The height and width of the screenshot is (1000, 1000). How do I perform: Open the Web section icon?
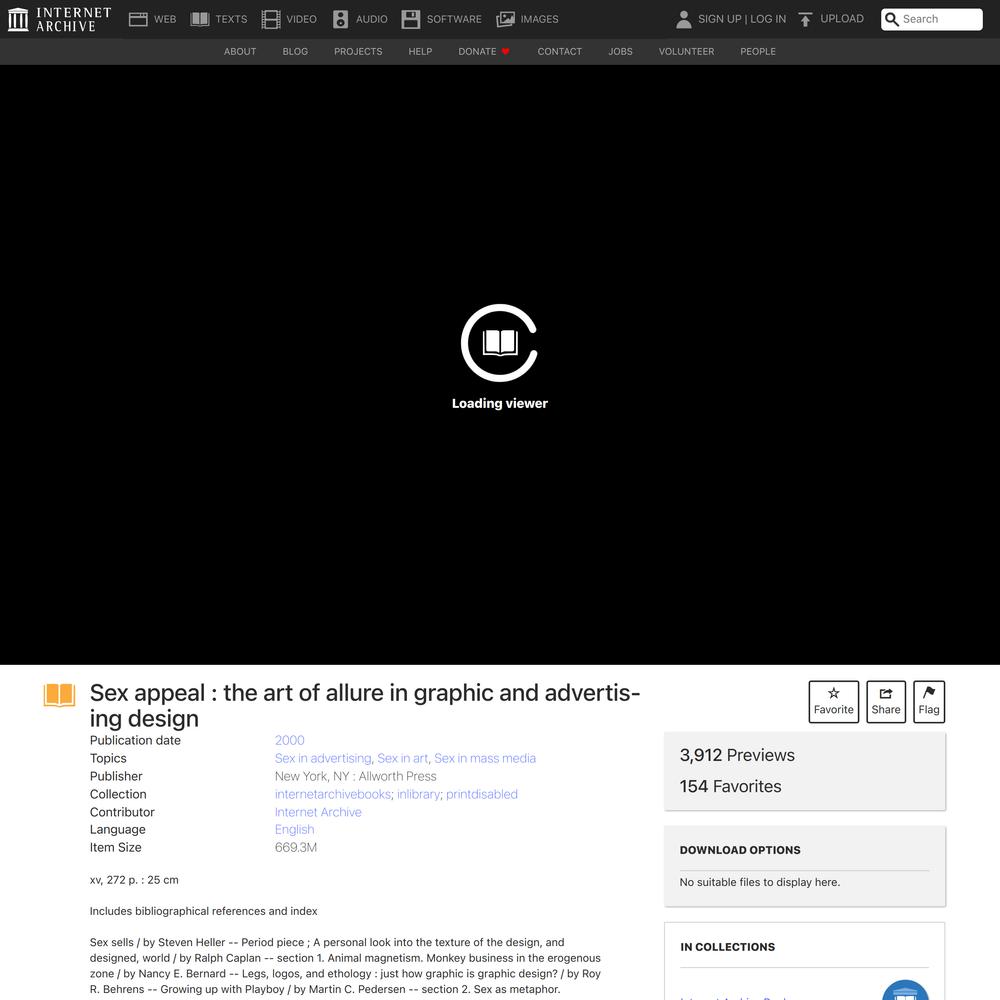click(138, 19)
